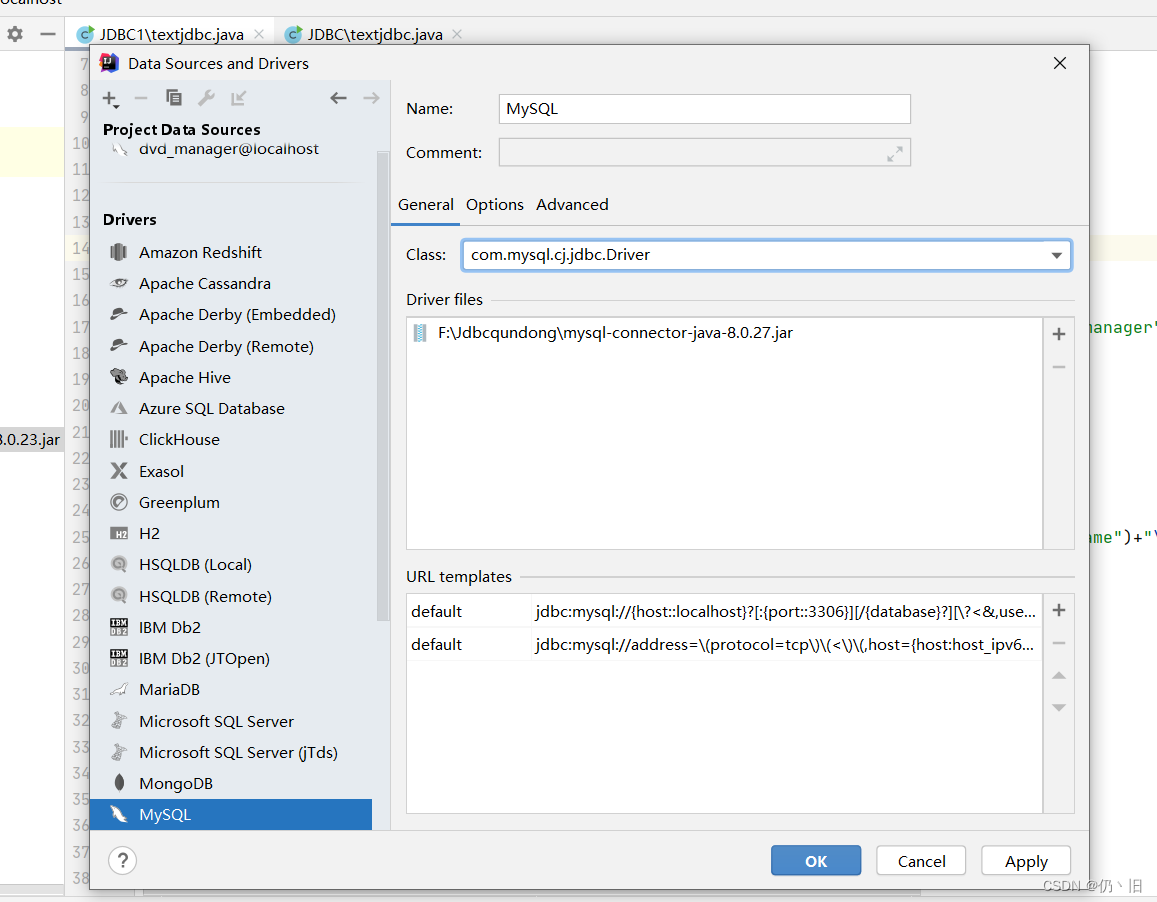The height and width of the screenshot is (902, 1157).
Task: Close the Data Sources and Drivers dialog
Action: (1060, 63)
